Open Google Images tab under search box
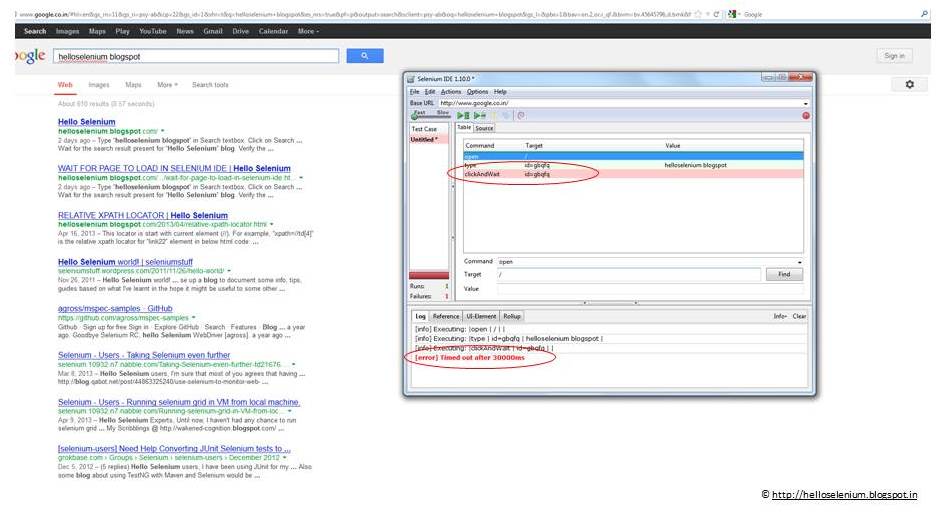Screen dimensions: 936x514 point(99,85)
